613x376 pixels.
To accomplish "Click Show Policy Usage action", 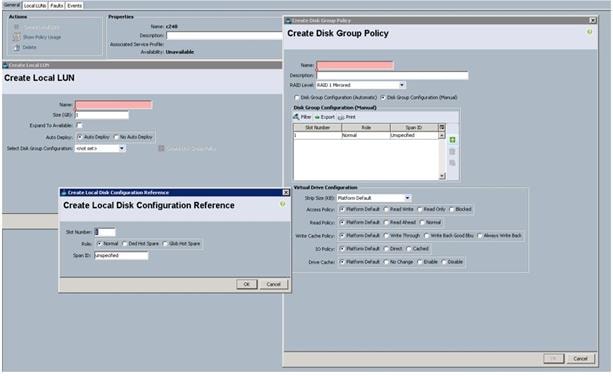I will (x=42, y=37).
